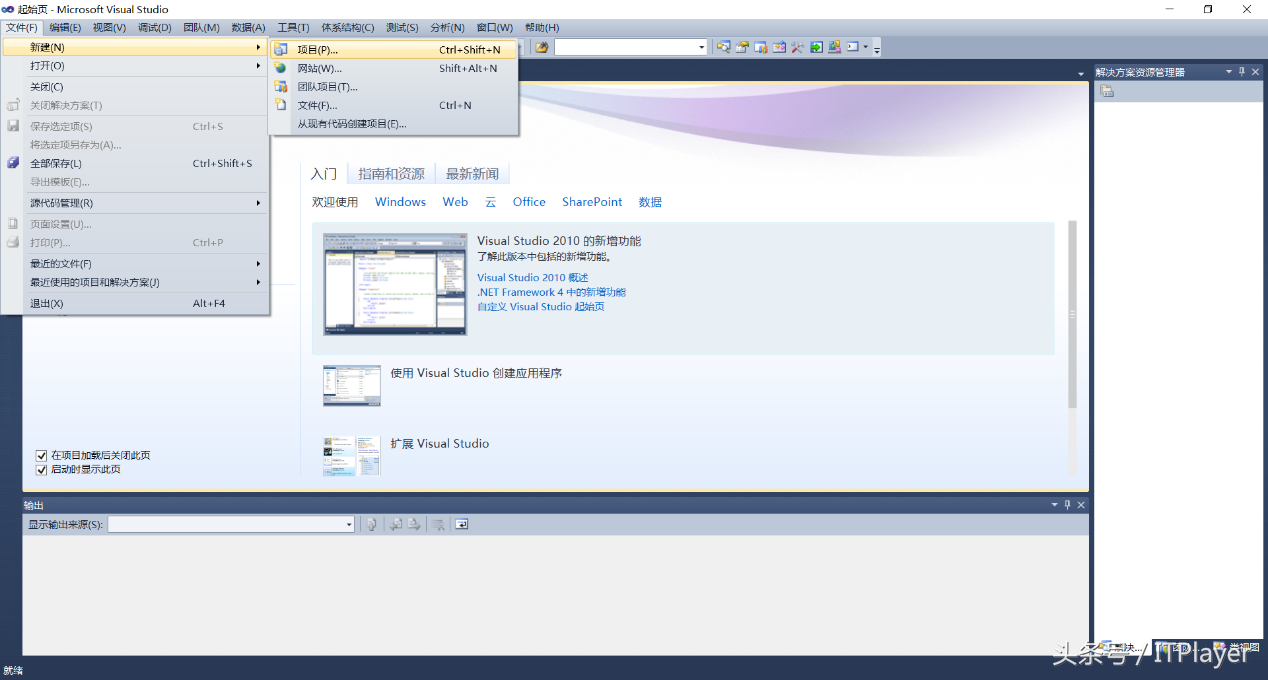
Task: Click 'Extend Visual Studio' (扩展 Visual Studio) thumbnail
Action: 352,456
